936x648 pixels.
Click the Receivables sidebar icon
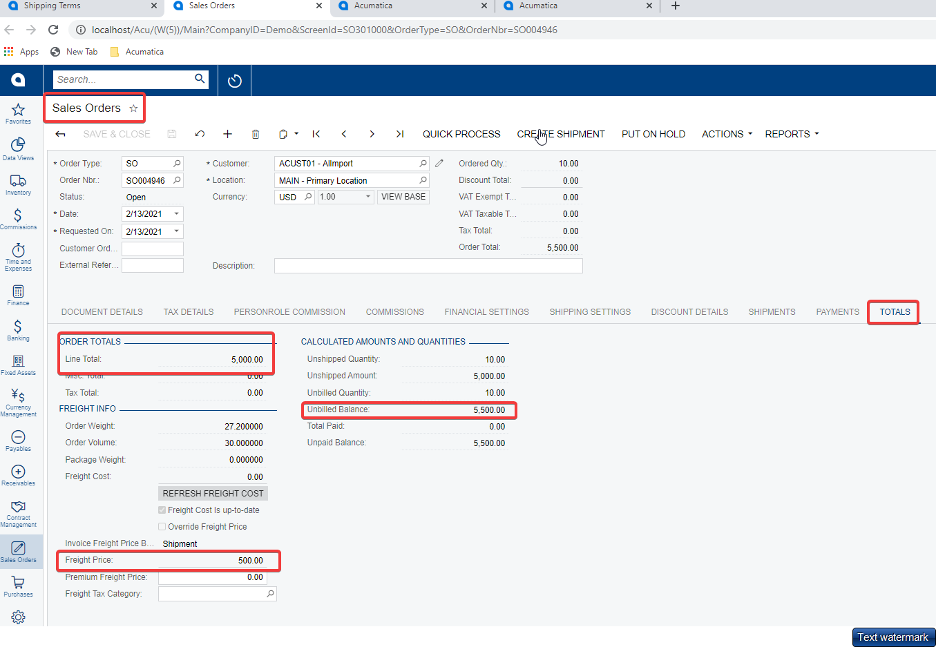click(18, 474)
